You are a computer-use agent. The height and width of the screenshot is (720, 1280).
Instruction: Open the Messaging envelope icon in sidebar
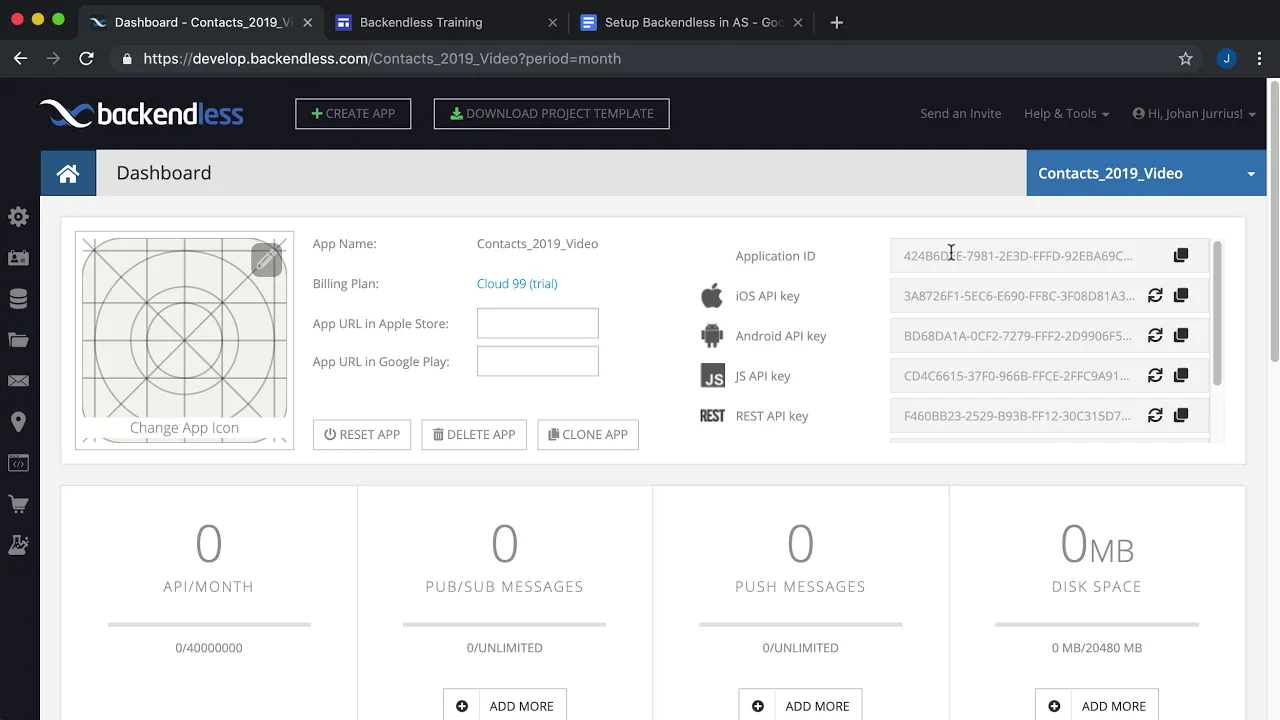point(18,381)
